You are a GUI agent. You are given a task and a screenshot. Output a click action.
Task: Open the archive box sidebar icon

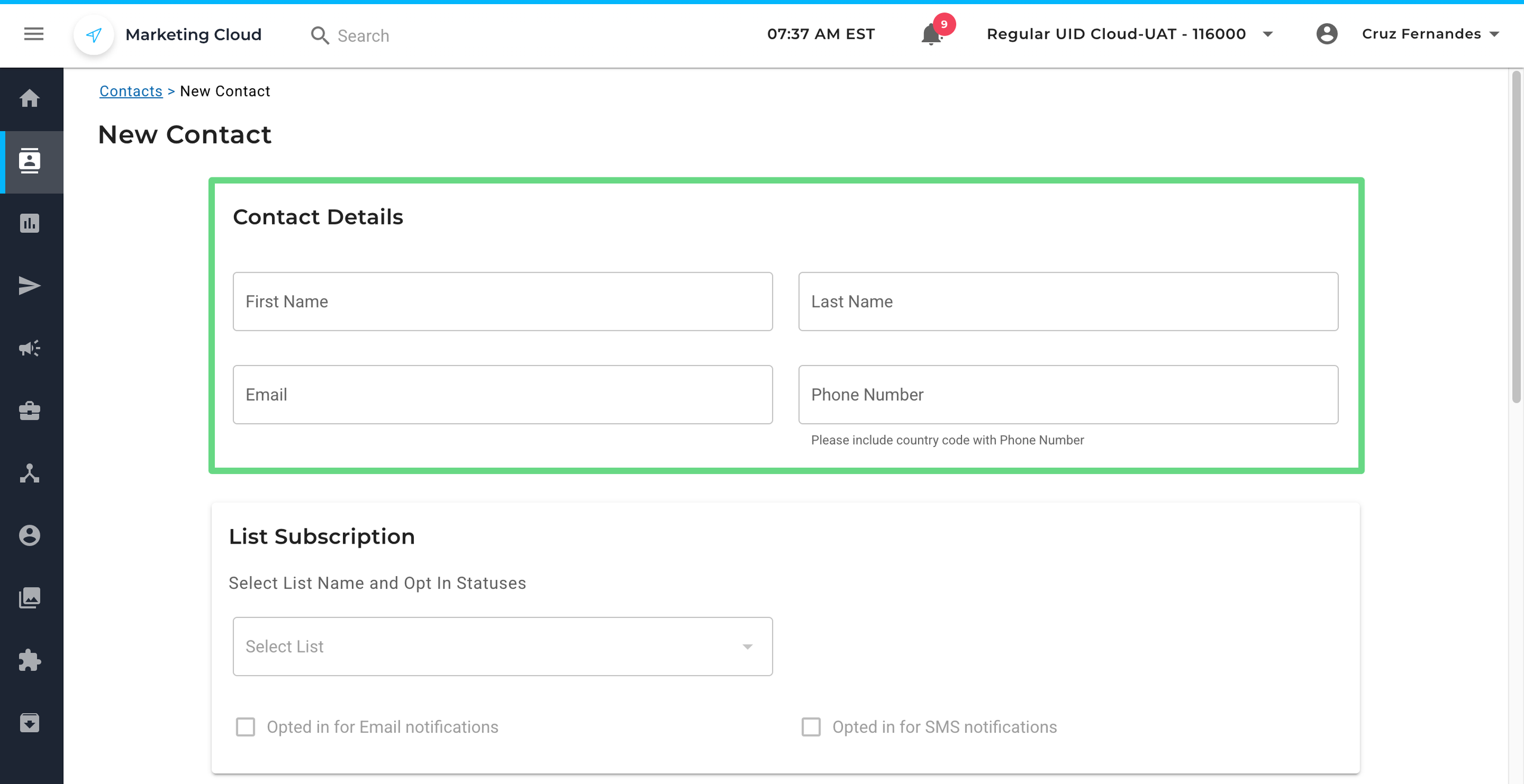click(29, 723)
